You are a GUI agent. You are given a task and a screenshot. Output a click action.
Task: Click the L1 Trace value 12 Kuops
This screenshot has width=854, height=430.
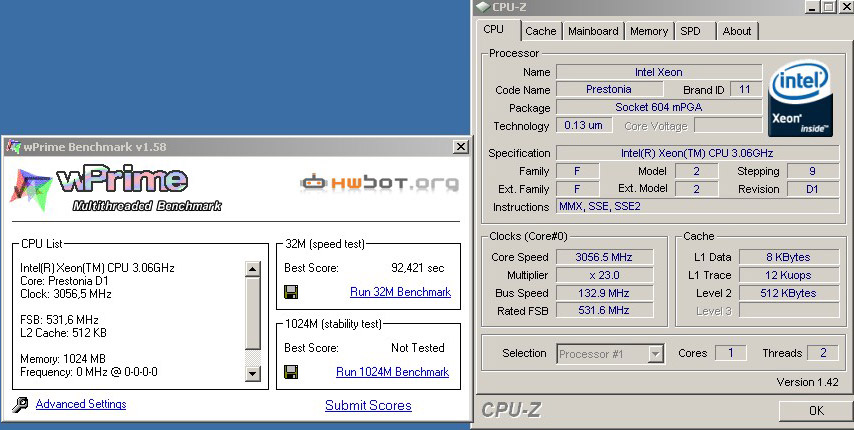788,275
